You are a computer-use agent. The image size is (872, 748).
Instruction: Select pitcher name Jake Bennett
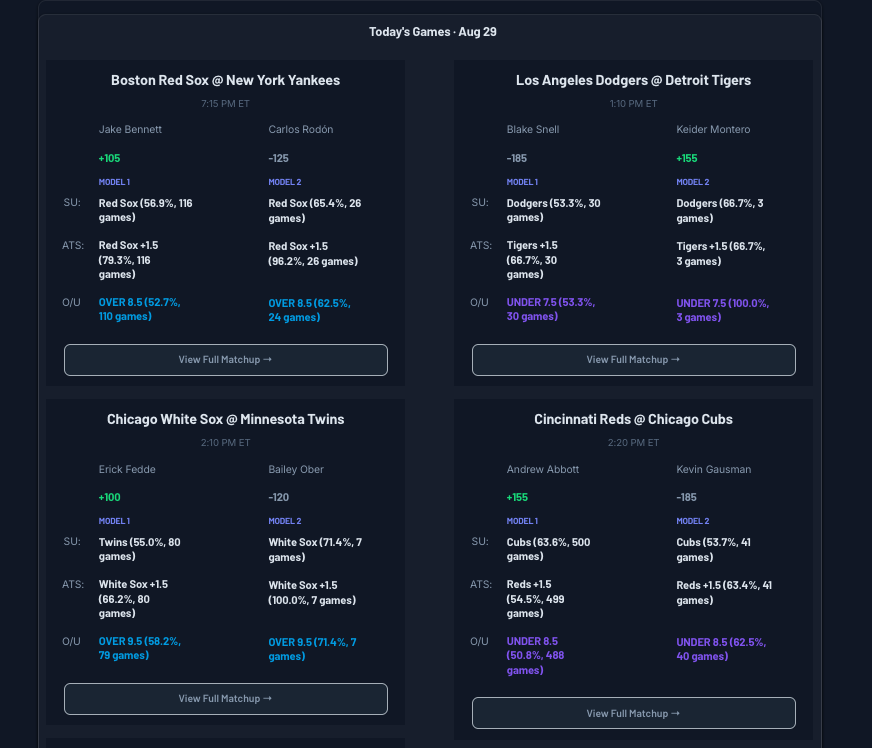pyautogui.click(x=130, y=129)
